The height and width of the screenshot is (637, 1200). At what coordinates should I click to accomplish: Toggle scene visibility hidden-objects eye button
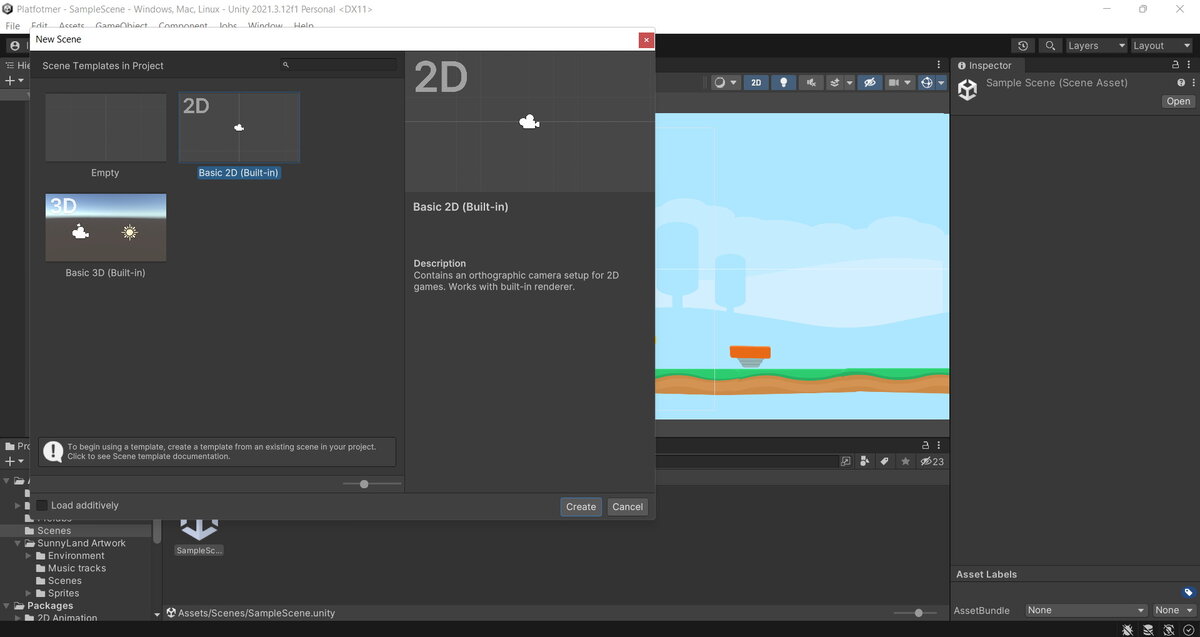click(869, 83)
